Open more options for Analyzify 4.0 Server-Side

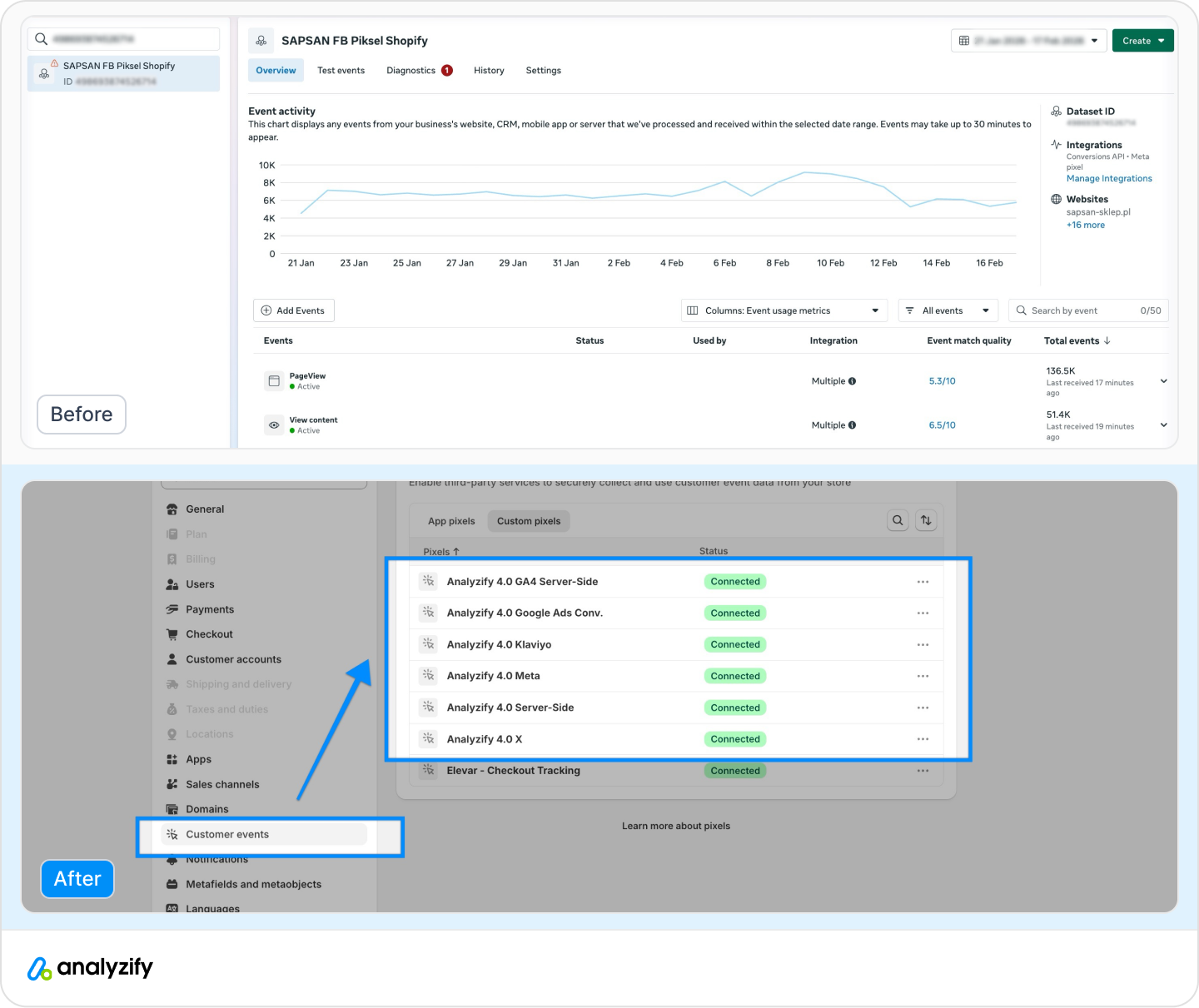click(923, 708)
